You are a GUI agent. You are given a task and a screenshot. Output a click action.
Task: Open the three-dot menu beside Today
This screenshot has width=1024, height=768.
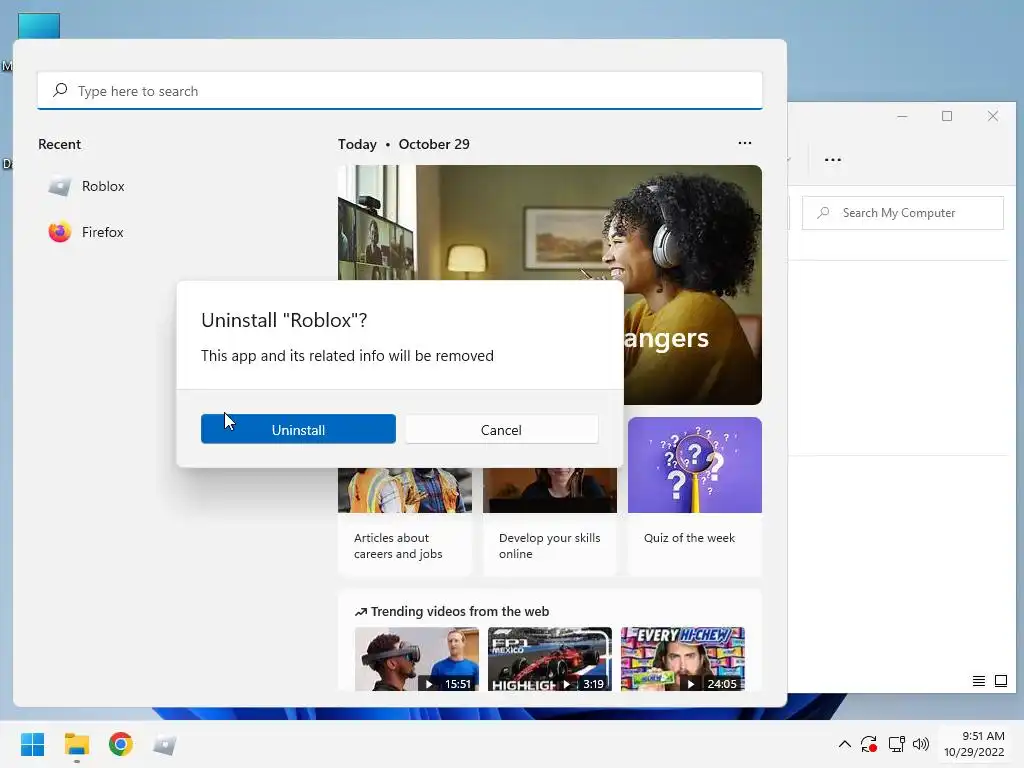[744, 143]
